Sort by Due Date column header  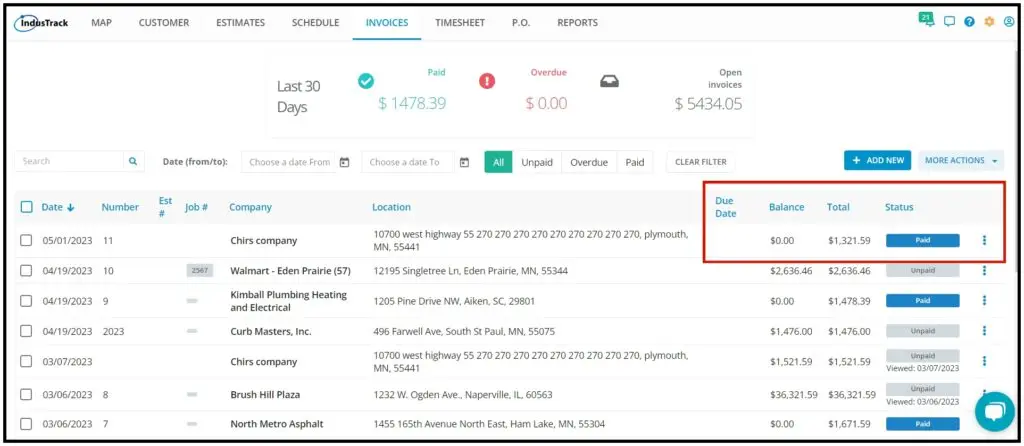pyautogui.click(x=726, y=207)
